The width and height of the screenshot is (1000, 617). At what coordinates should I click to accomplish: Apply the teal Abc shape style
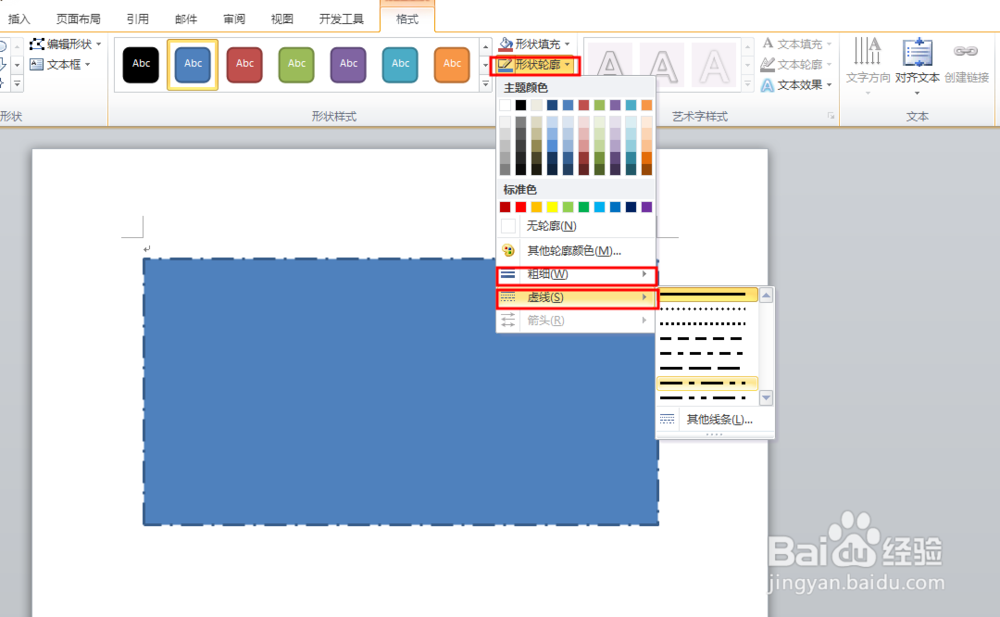pyautogui.click(x=401, y=64)
